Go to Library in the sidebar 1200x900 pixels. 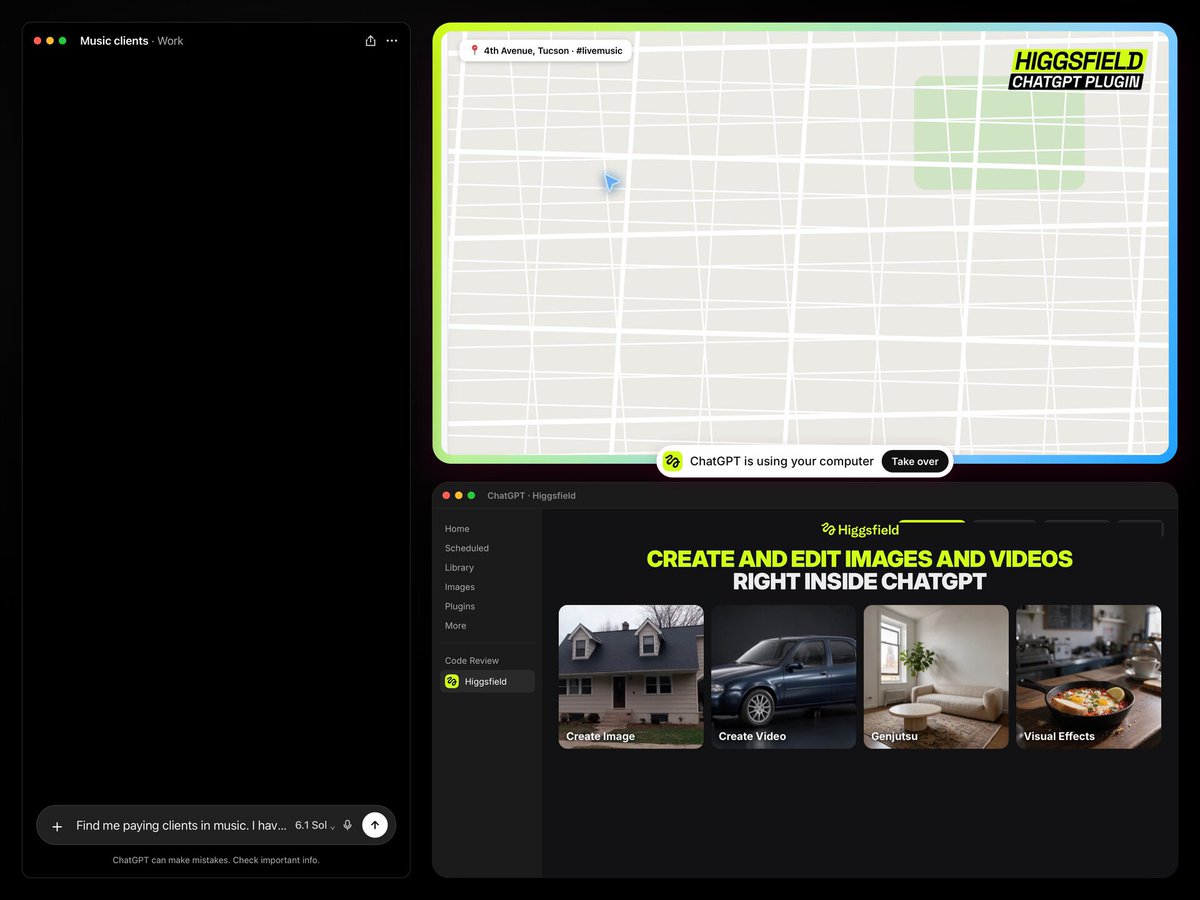coord(460,568)
